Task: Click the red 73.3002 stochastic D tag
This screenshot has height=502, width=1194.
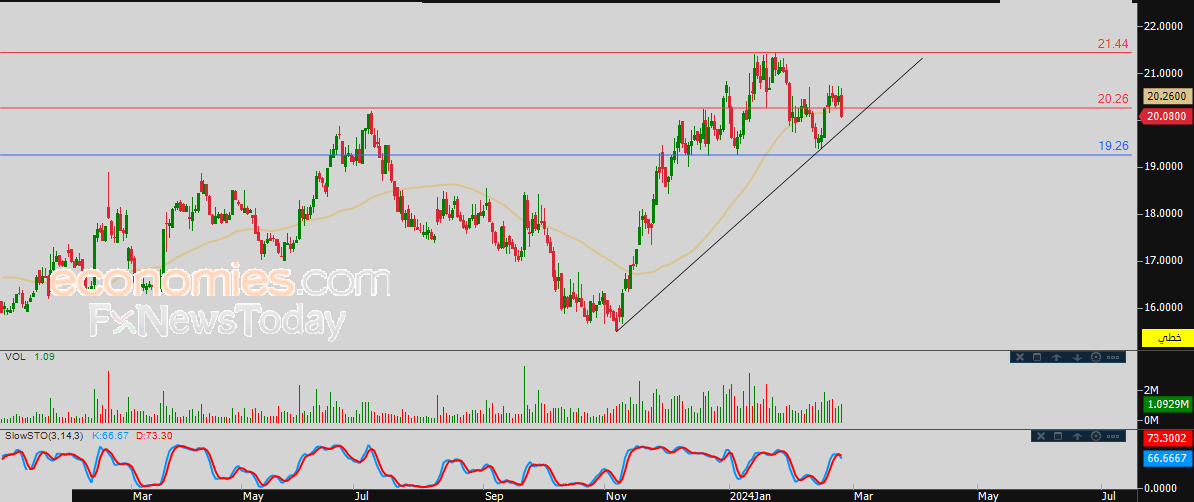Action: (x=1166, y=440)
